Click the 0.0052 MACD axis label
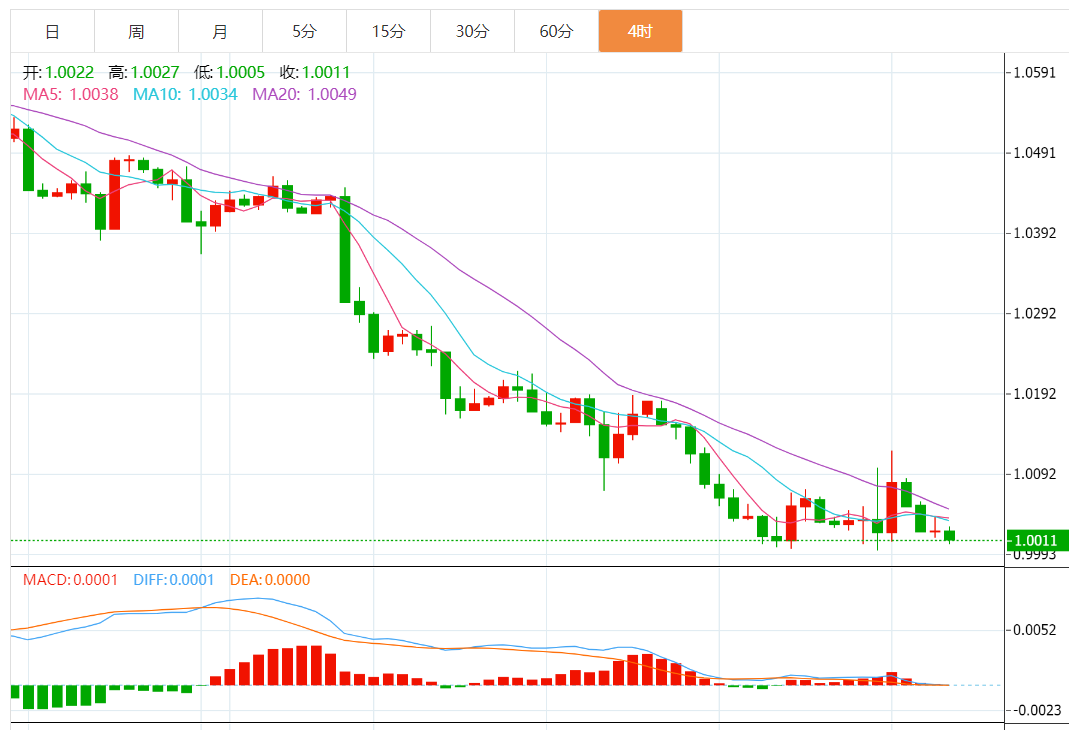 [1035, 630]
